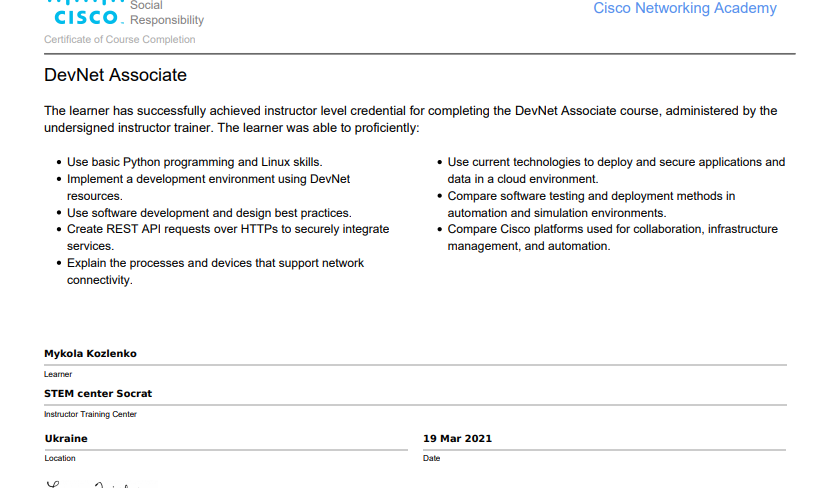This screenshot has height=488, width=838.
Task: Click the learner name Mykola Kozlenko
Action: (90, 354)
